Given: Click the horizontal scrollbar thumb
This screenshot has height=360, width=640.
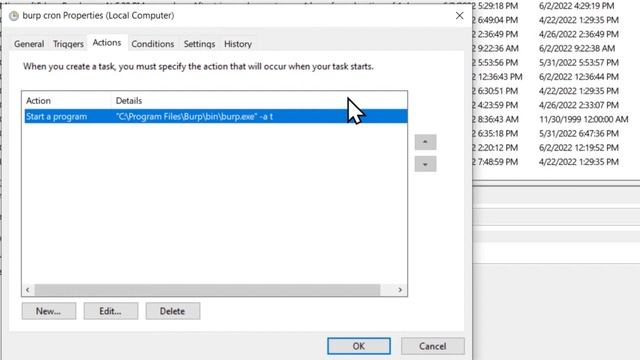Looking at the screenshot, I should click(207, 290).
